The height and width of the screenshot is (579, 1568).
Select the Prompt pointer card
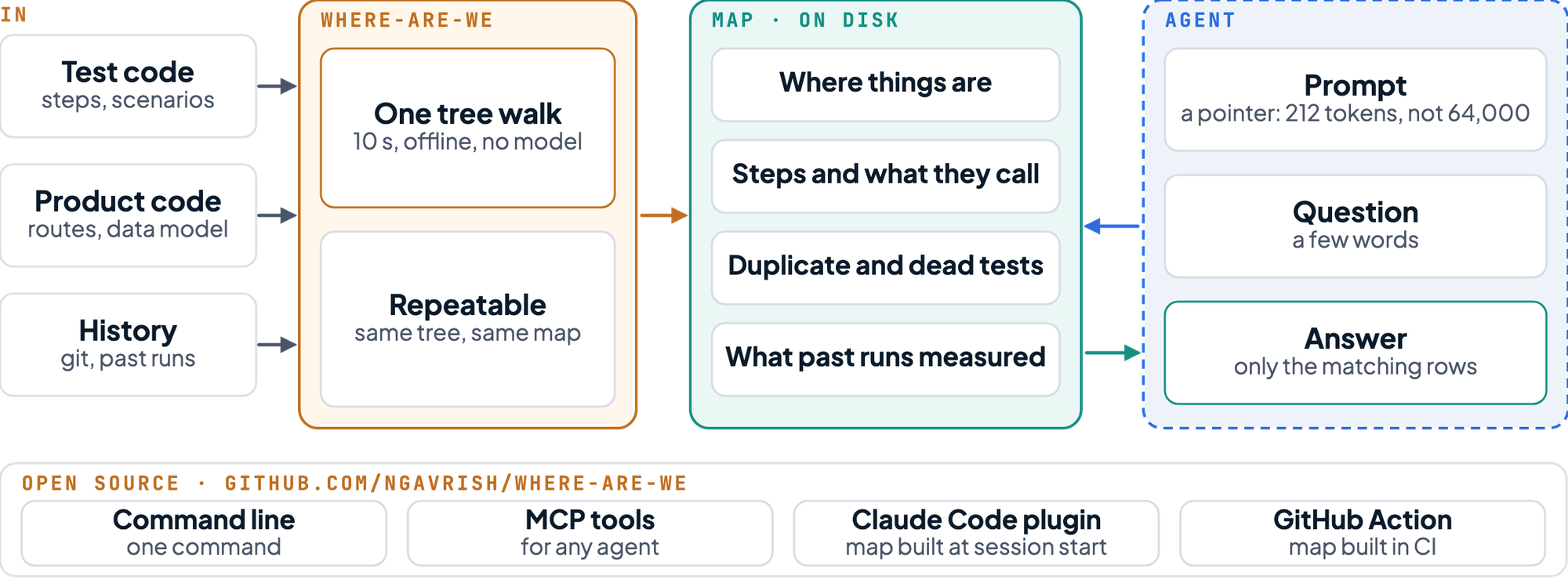[1356, 100]
